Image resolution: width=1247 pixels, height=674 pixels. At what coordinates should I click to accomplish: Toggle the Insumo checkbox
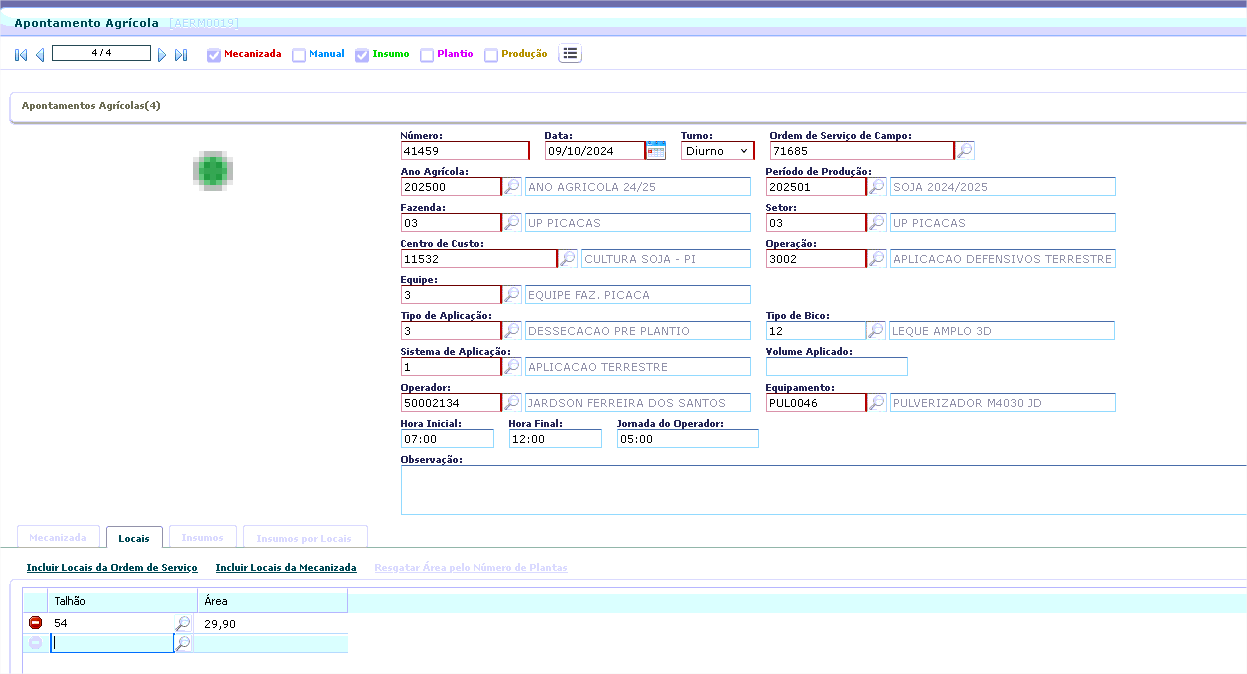[x=362, y=55]
